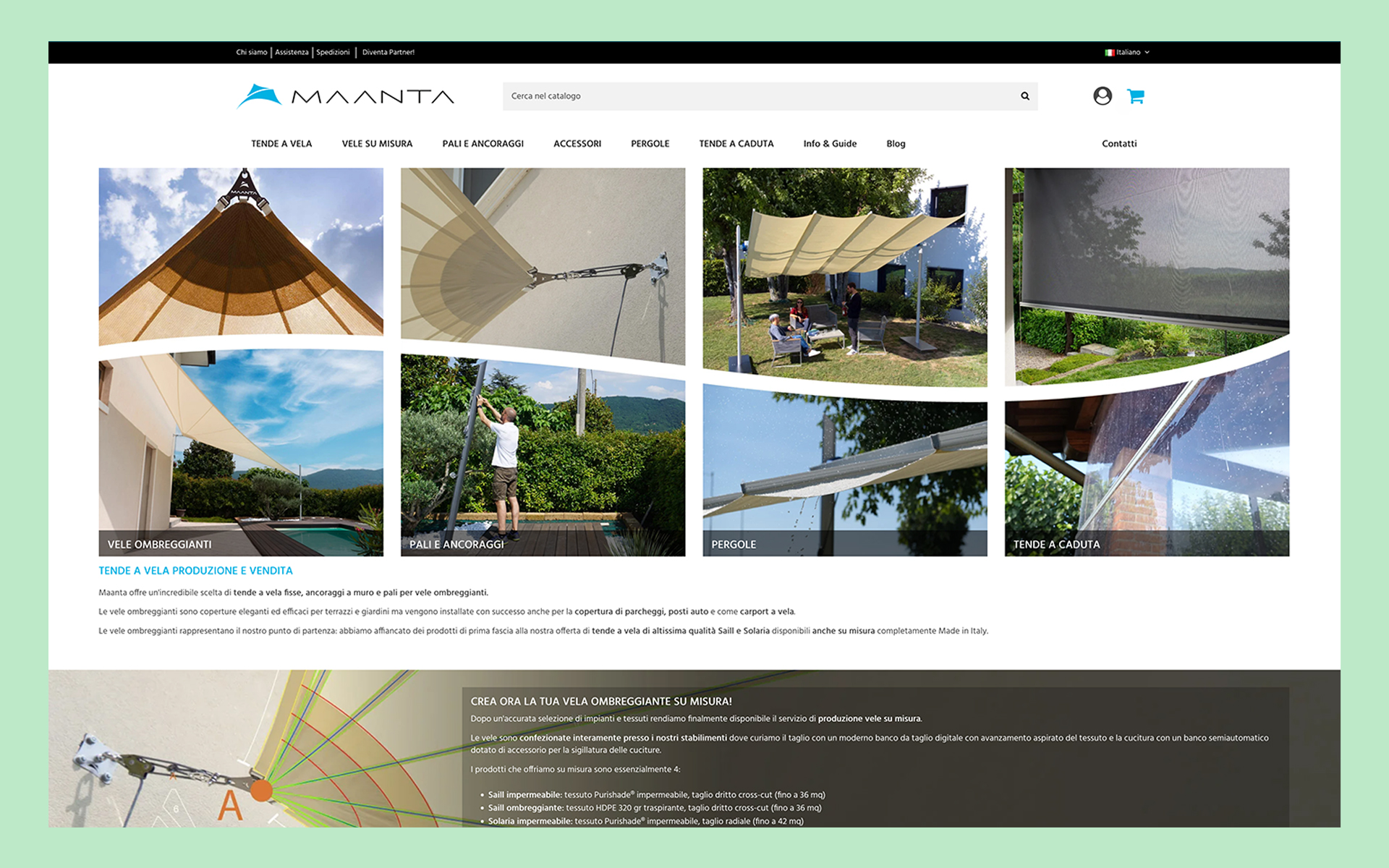Image resolution: width=1389 pixels, height=868 pixels.
Task: Open the Chi siamo link
Action: pyautogui.click(x=251, y=53)
